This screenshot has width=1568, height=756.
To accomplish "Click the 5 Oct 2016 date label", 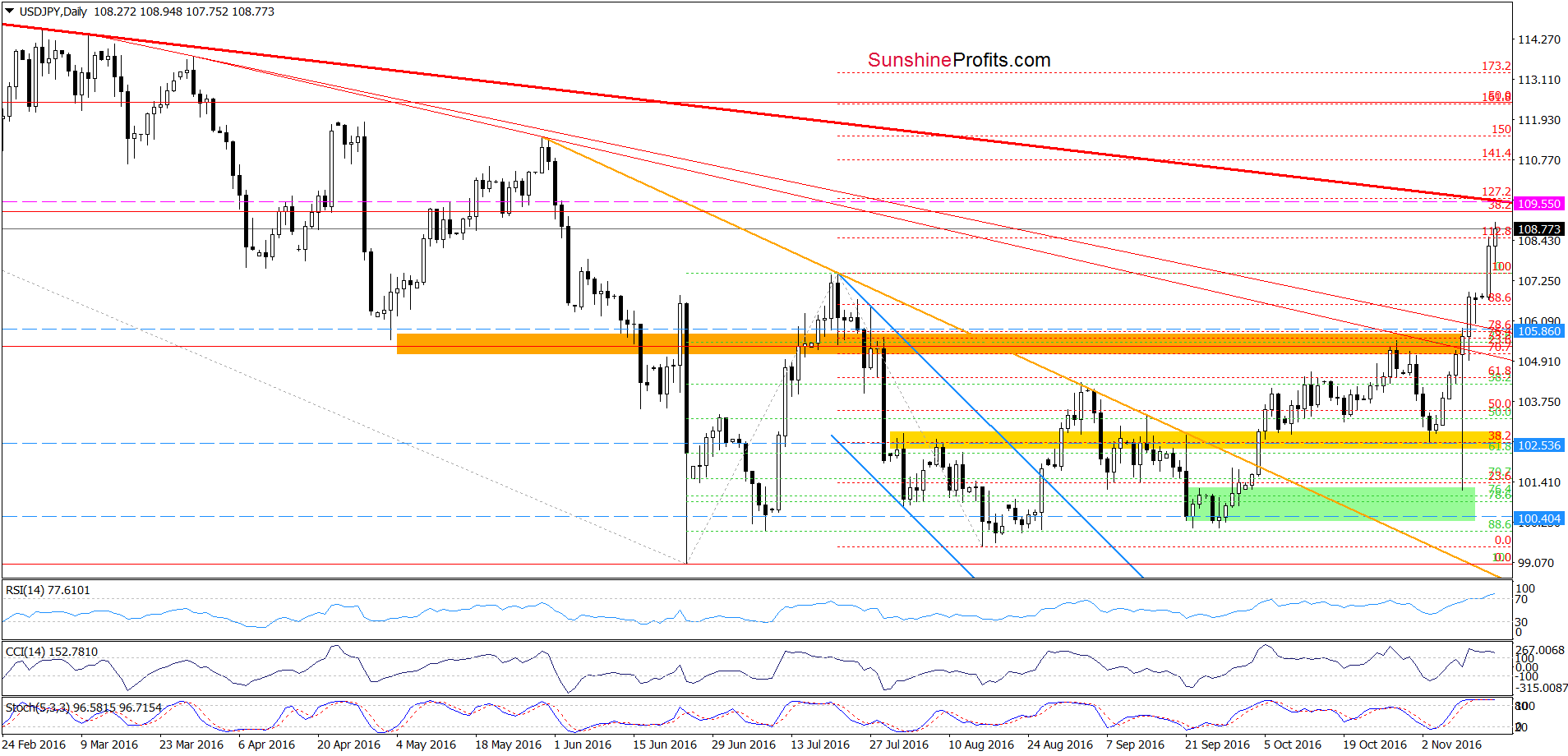I will 1293,744.
